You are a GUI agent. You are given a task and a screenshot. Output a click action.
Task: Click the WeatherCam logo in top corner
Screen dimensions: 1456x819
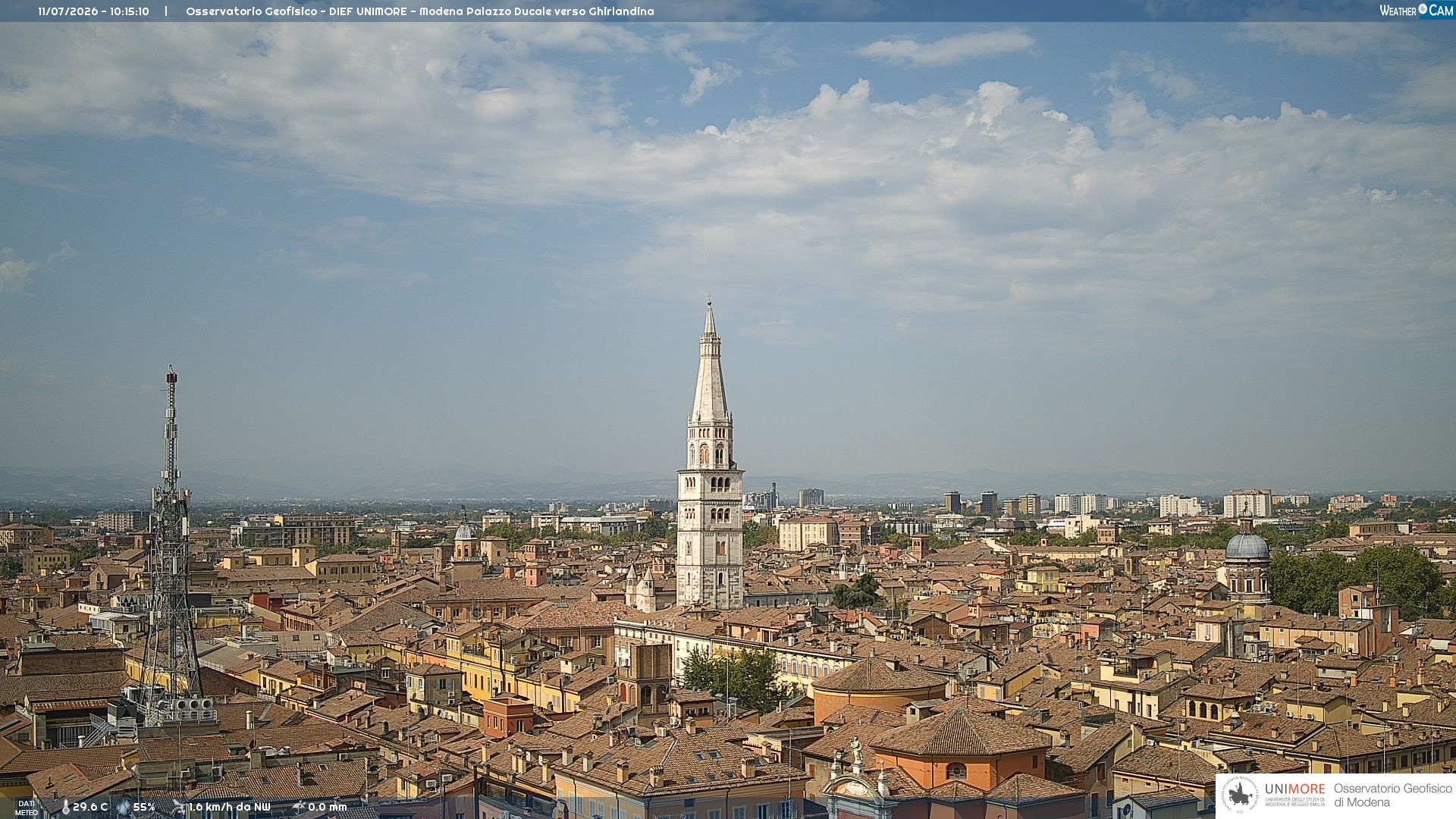pyautogui.click(x=1416, y=11)
